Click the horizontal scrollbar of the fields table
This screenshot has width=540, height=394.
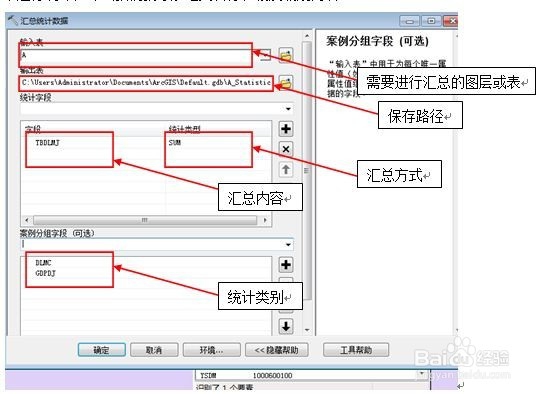pyautogui.click(x=146, y=220)
